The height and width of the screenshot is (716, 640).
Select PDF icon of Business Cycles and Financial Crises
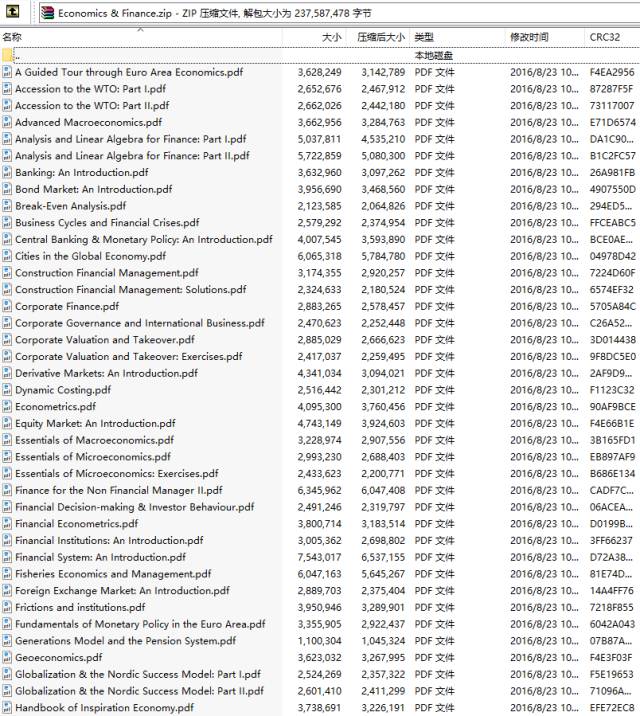[7, 222]
